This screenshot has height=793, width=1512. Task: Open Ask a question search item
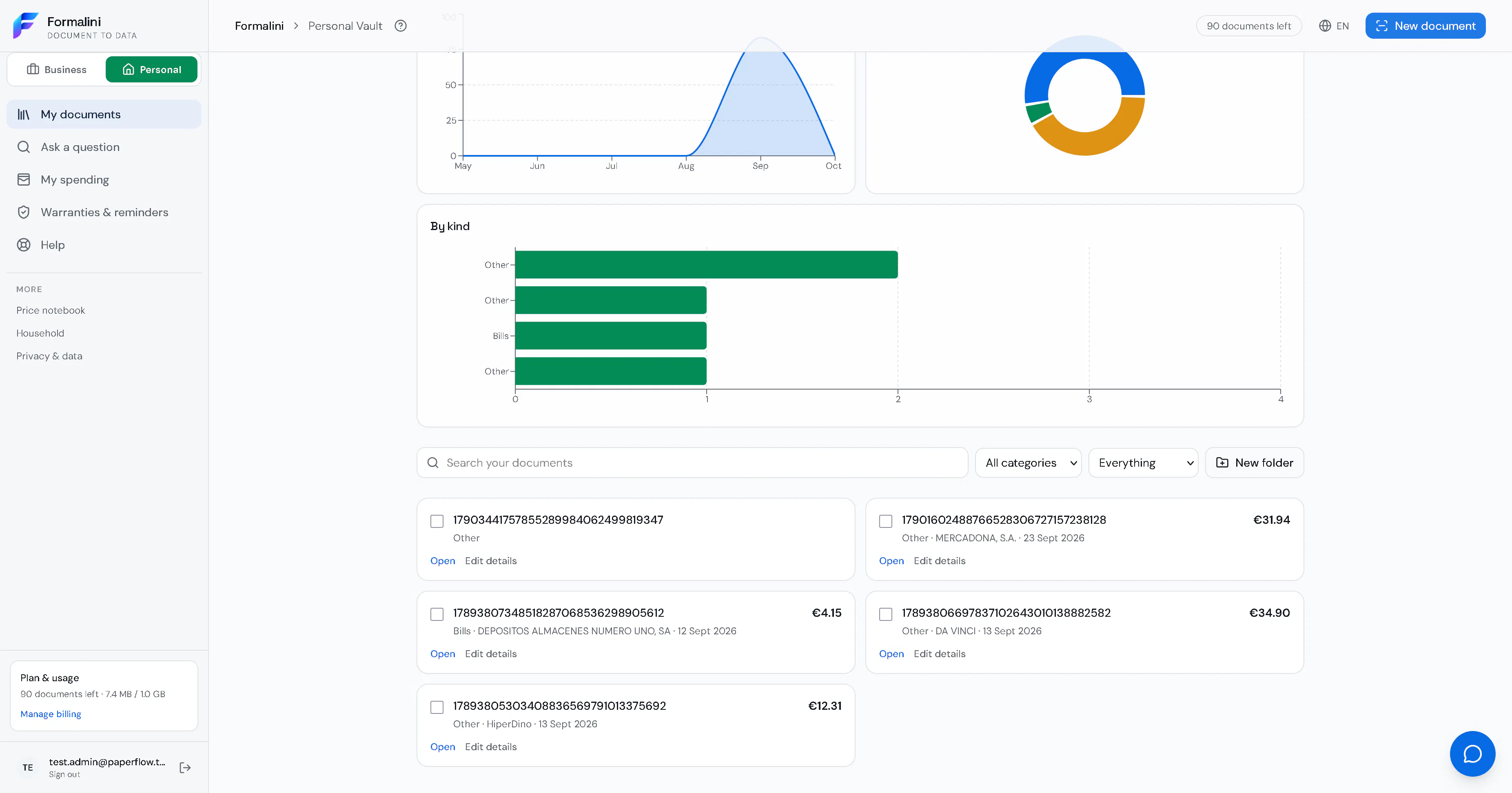point(104,147)
